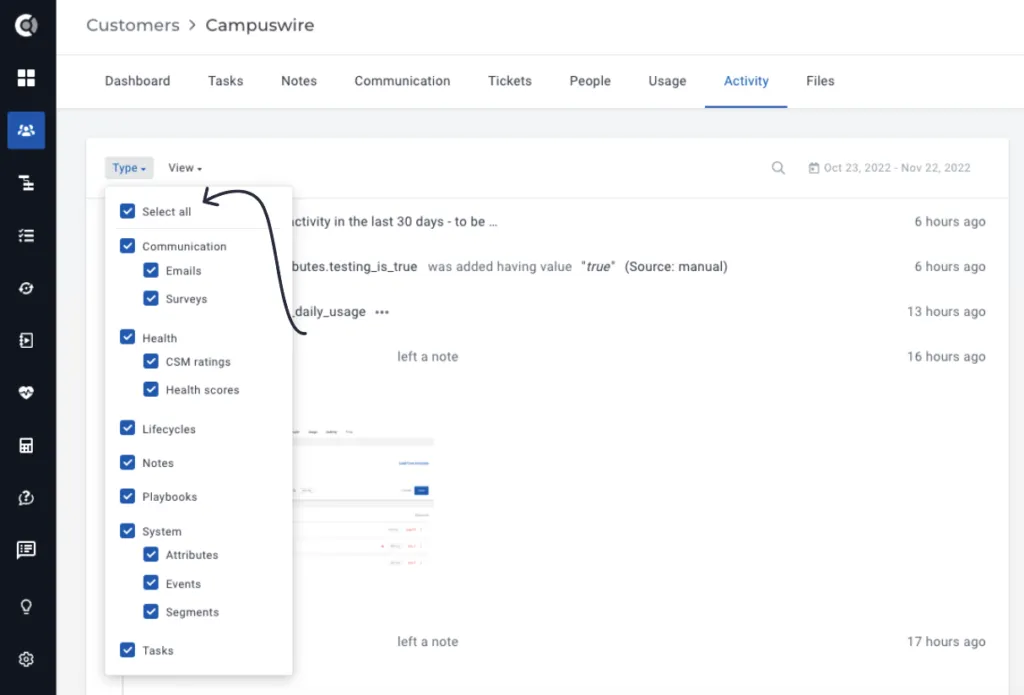Open the health heart icon in the sidebar

[26, 393]
